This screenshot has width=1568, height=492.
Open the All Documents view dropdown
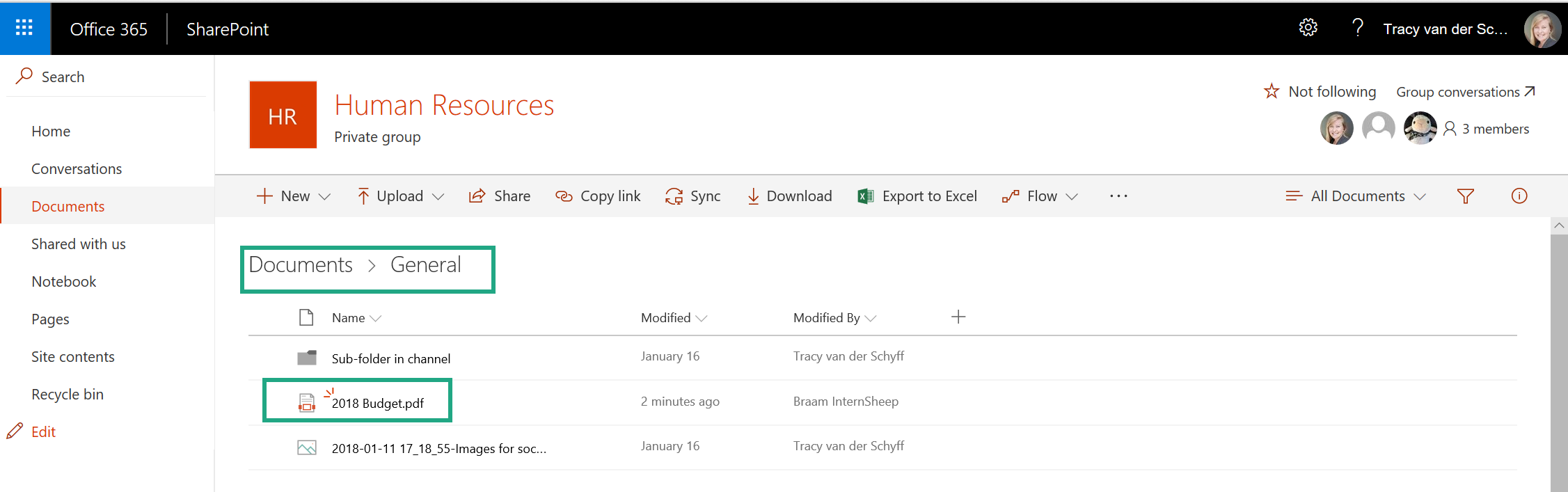point(1356,196)
